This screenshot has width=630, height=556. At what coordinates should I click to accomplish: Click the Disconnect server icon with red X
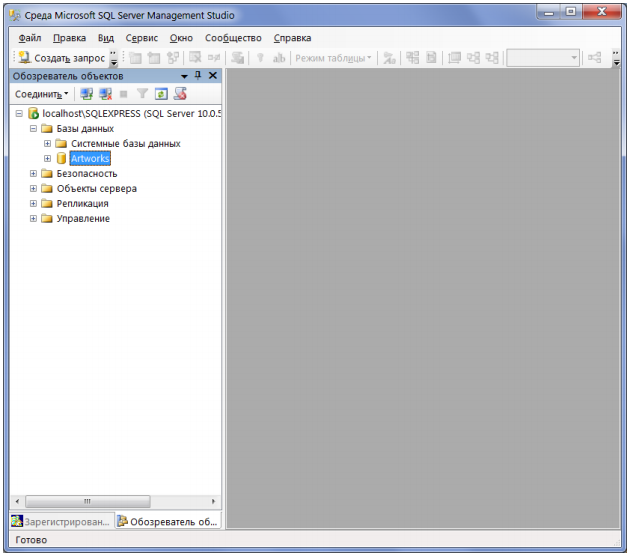106,94
